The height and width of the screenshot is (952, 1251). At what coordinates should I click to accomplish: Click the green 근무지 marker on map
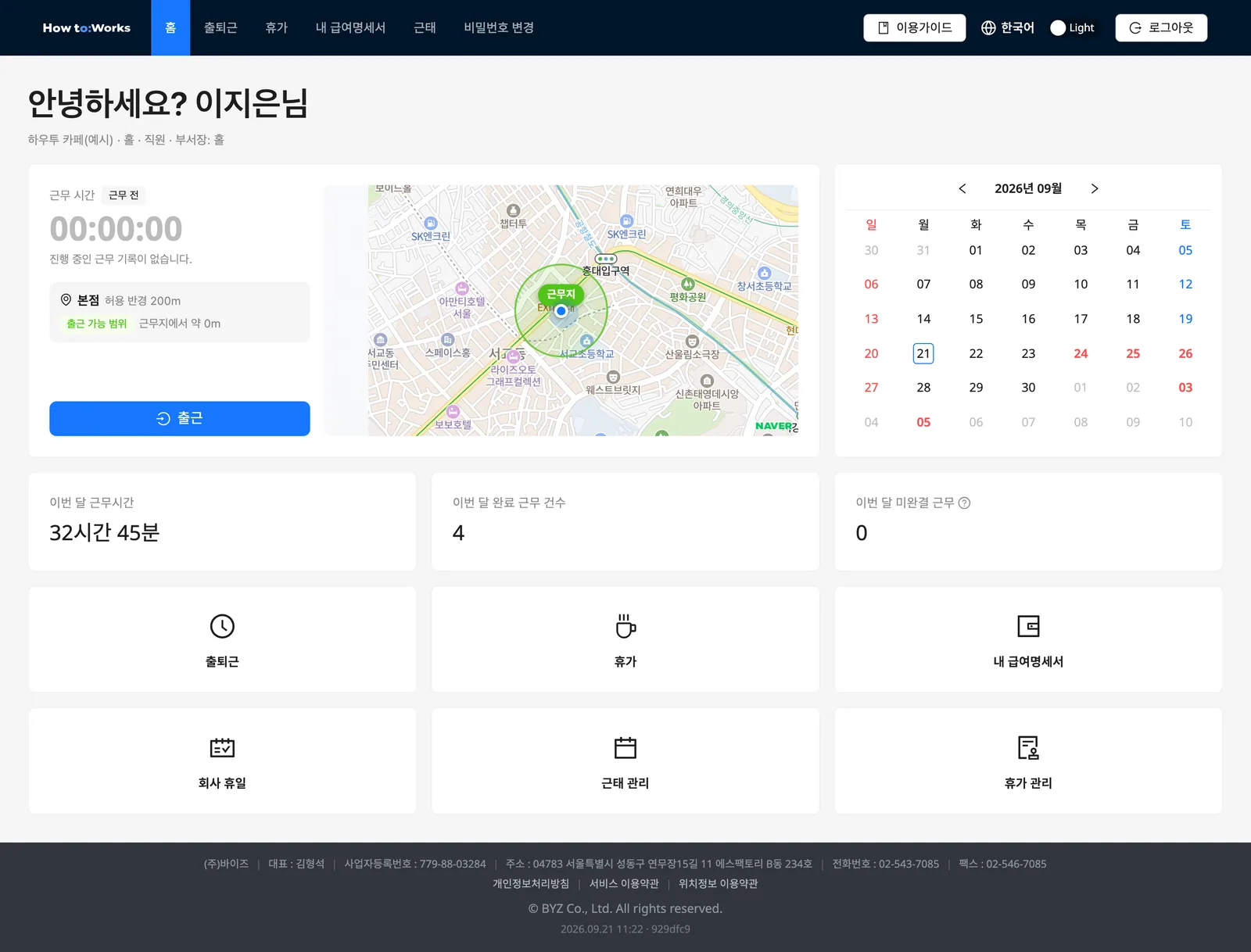(561, 294)
